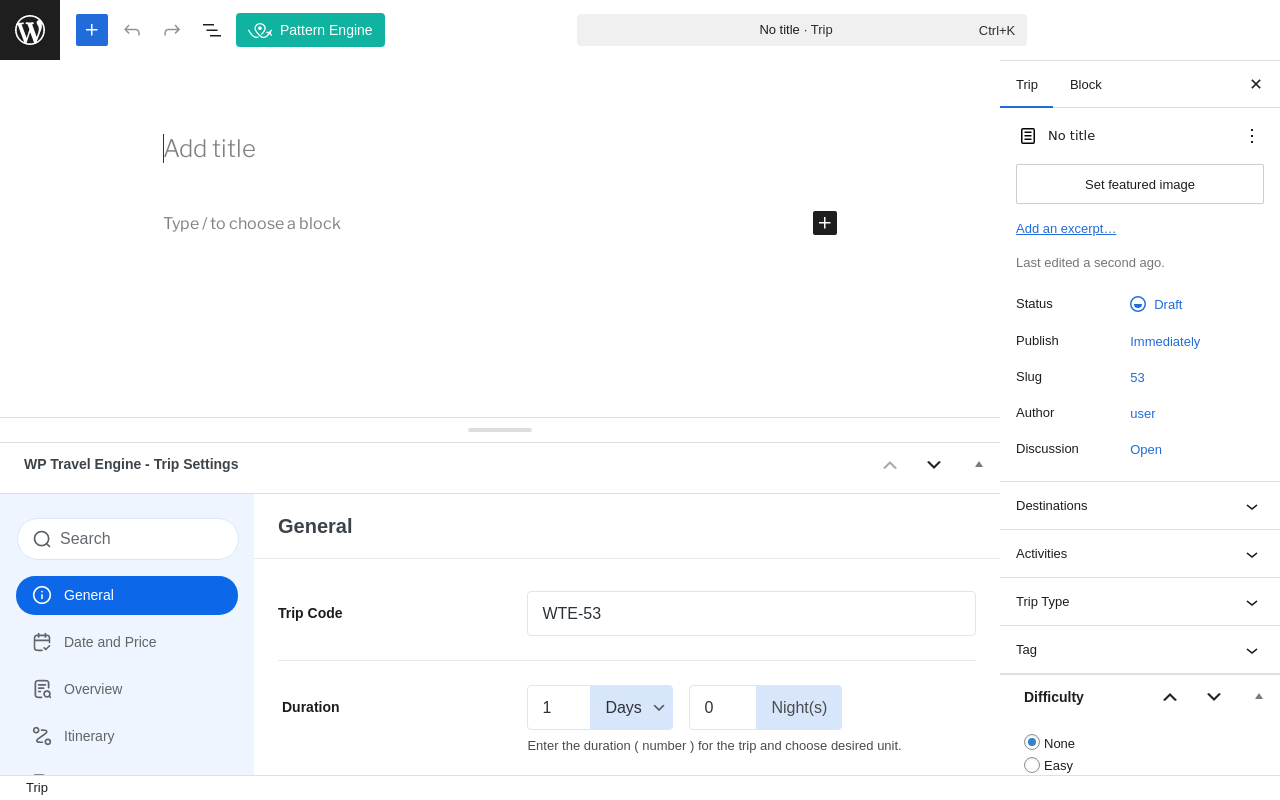Close the settings sidebar panel
This screenshot has width=1280, height=800.
[1256, 84]
